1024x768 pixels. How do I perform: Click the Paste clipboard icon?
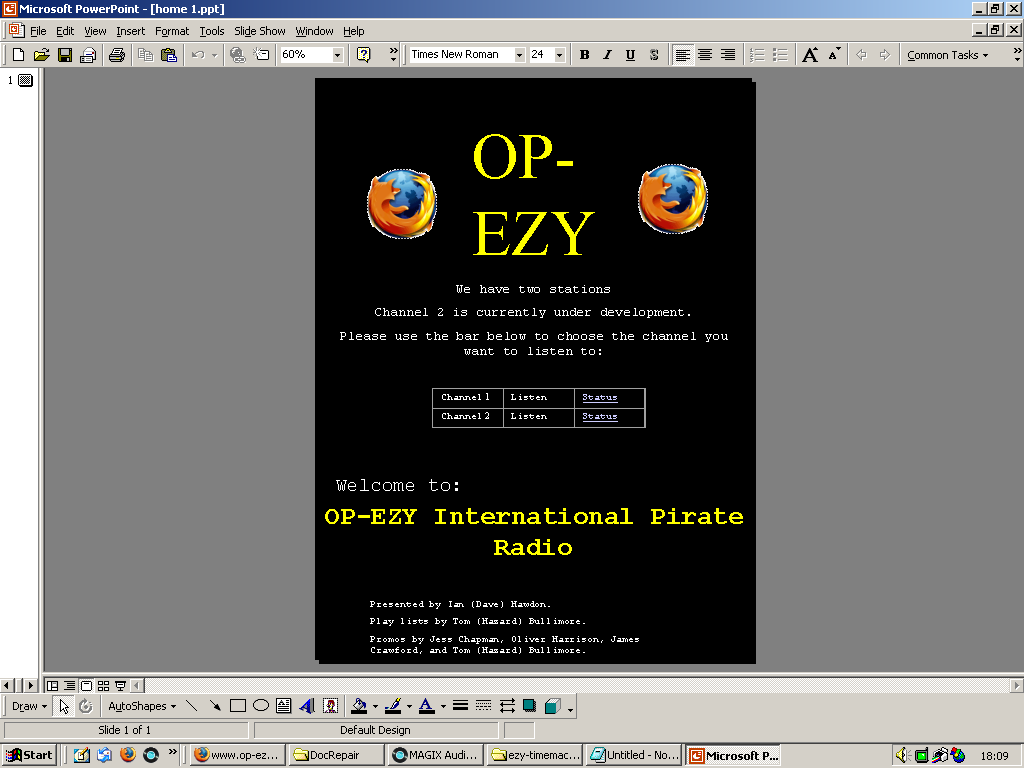pos(168,55)
